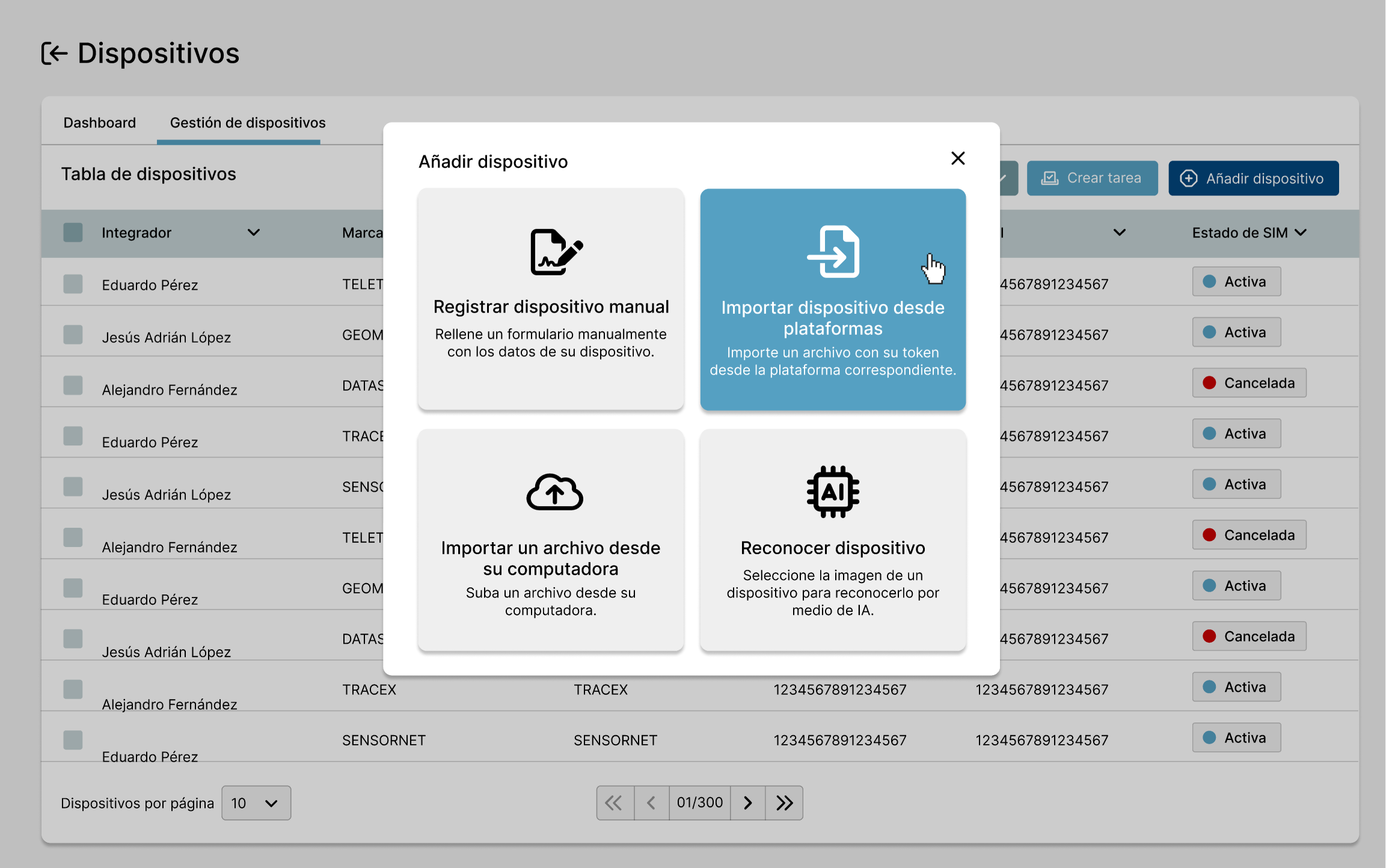Choose Reconocer dispositivo card title

[x=832, y=548]
